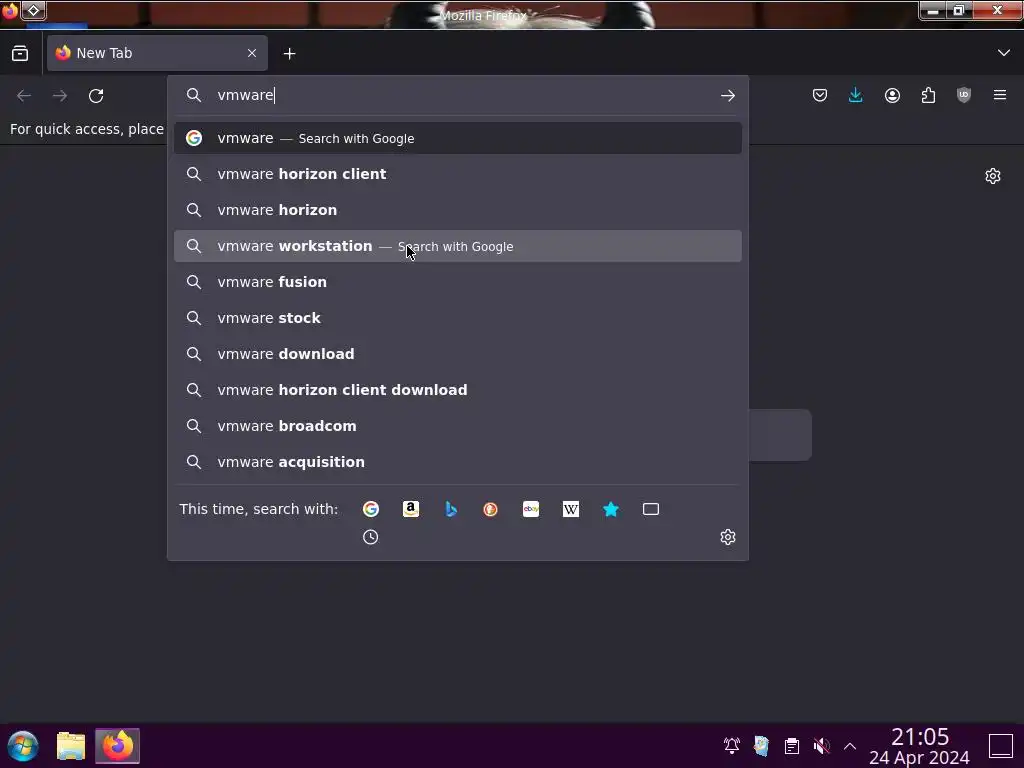Image resolution: width=1024 pixels, height=768 pixels.
Task: Close the New Tab tab
Action: click(x=252, y=53)
